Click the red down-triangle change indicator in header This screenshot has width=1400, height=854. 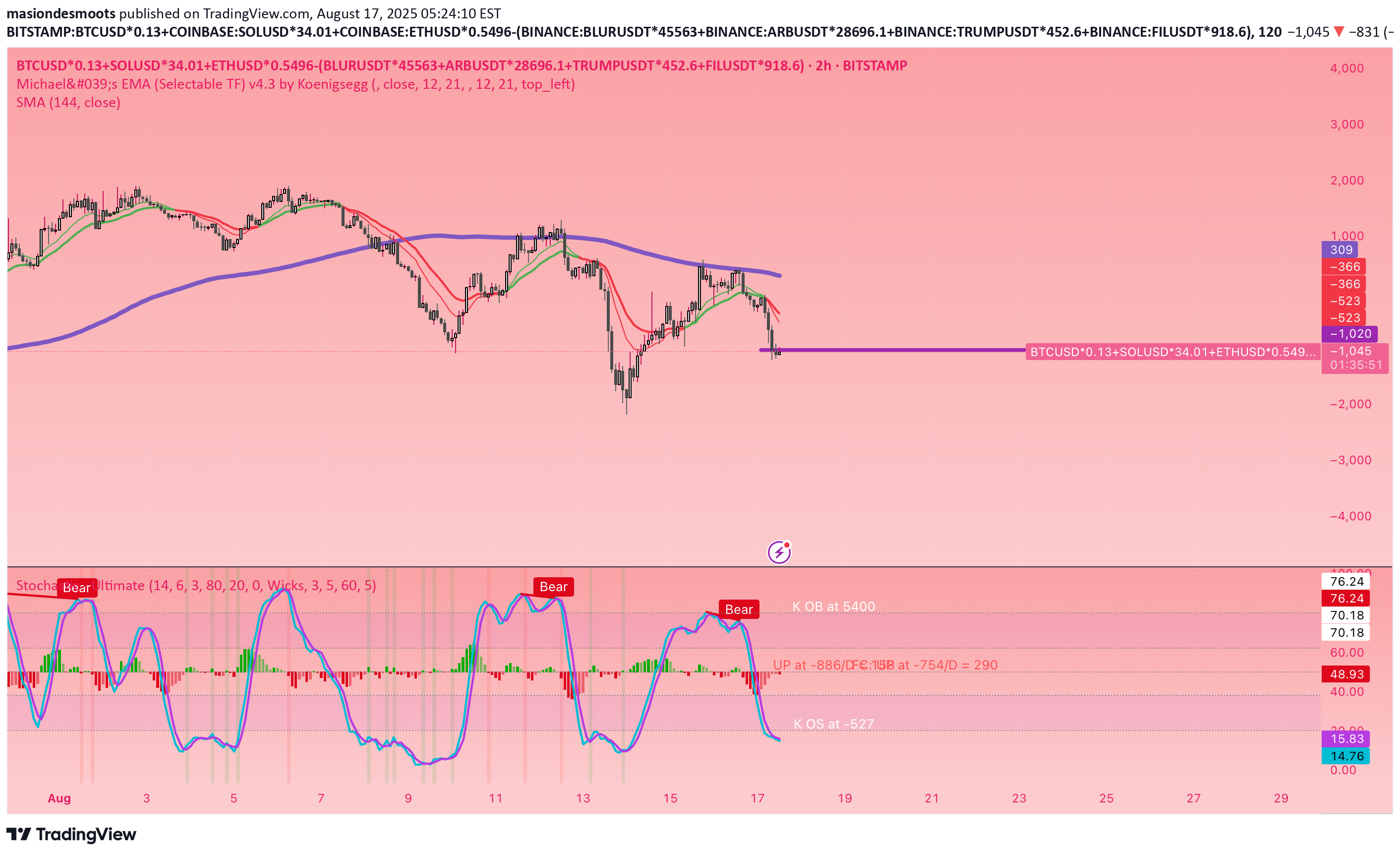tap(1339, 32)
